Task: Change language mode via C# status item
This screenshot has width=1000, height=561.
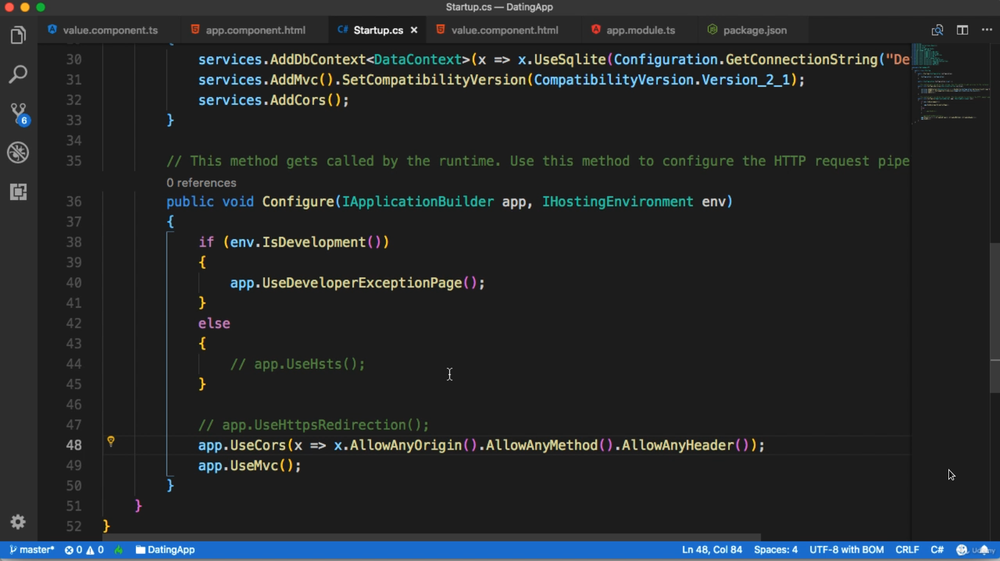Action: click(937, 550)
